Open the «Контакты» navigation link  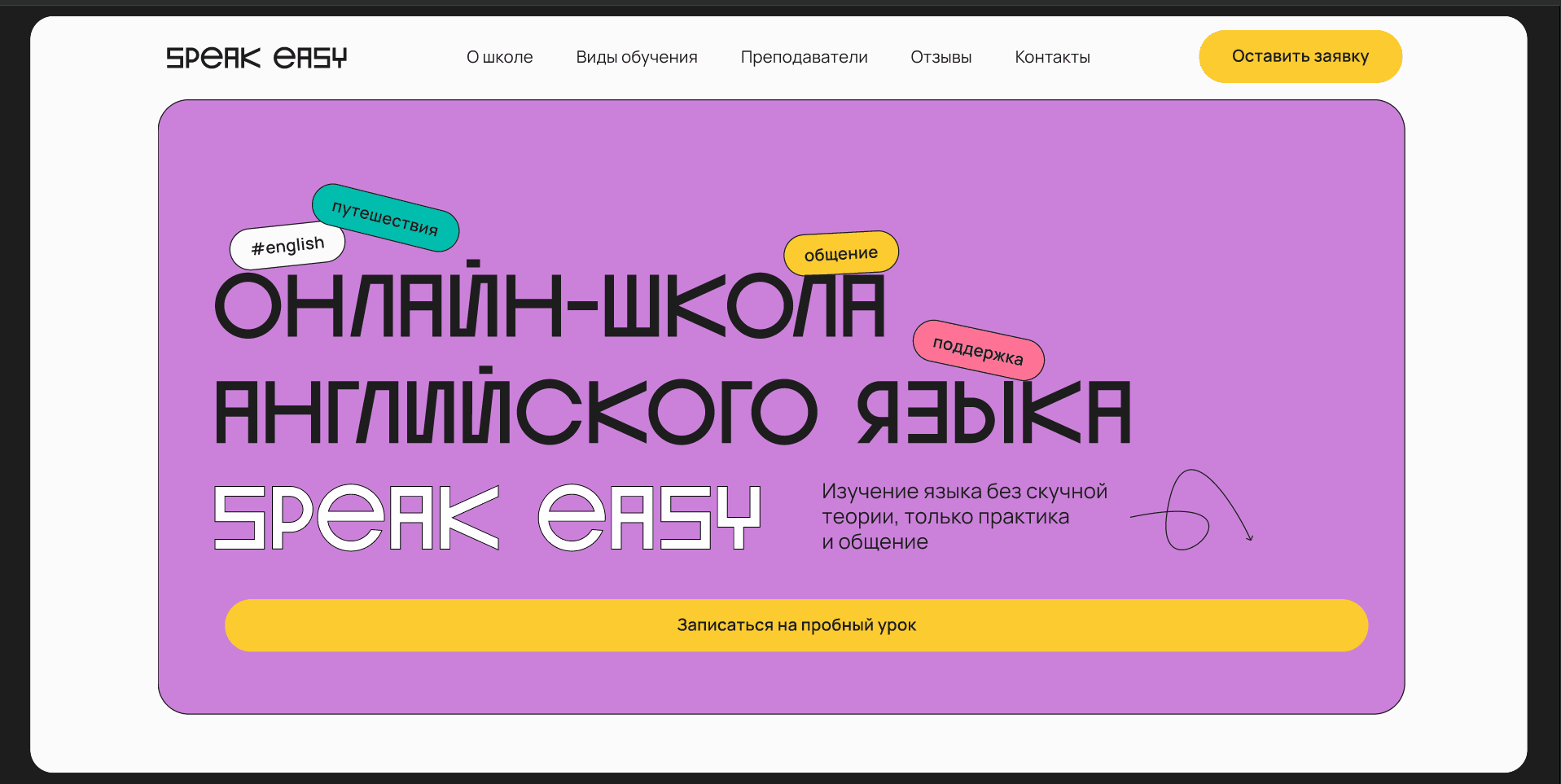[x=1052, y=57]
